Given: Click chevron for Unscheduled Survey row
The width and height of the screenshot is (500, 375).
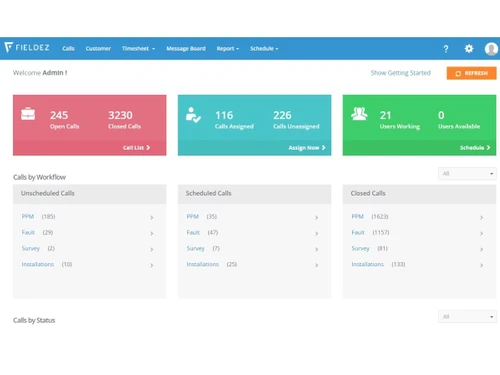Looking at the screenshot, I should click(152, 249).
